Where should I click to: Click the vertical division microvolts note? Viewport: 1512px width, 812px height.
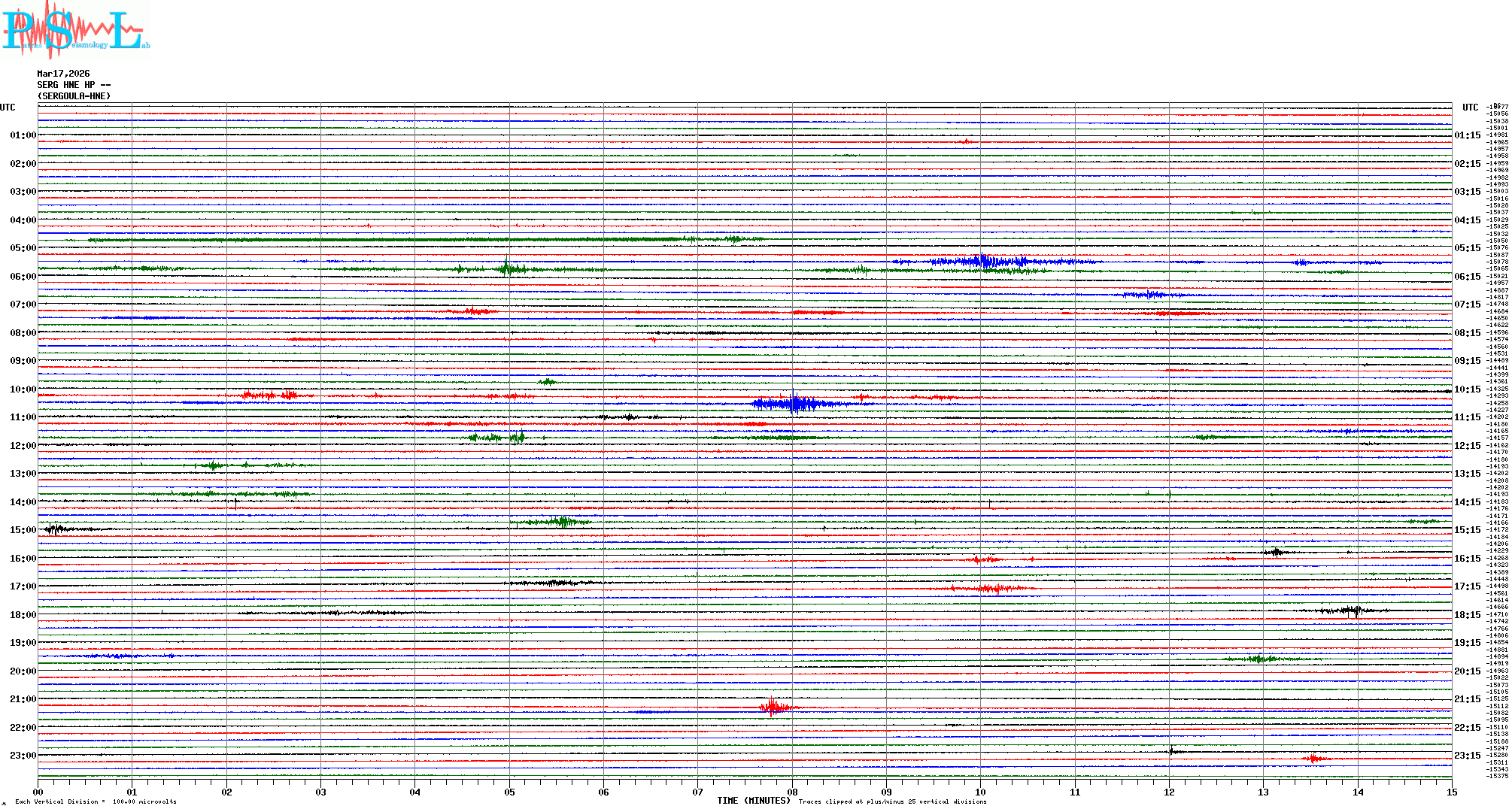pos(96,801)
